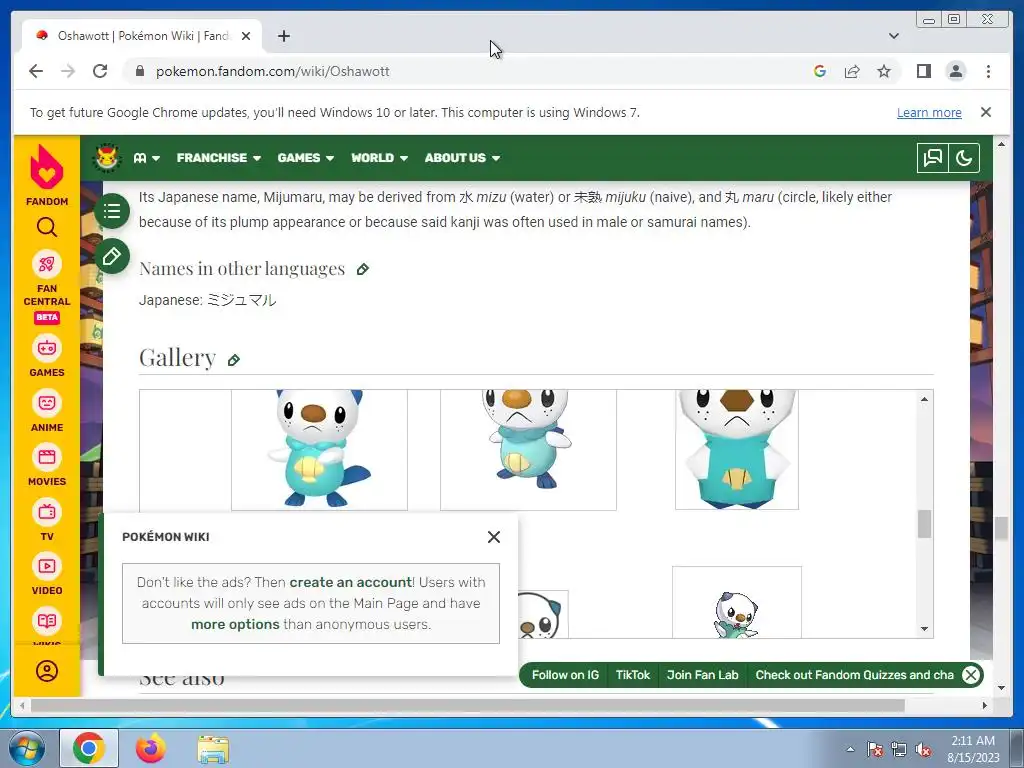Screen dimensions: 1024x768
Task: Open the user profile icon in the sidebar
Action: click(47, 671)
